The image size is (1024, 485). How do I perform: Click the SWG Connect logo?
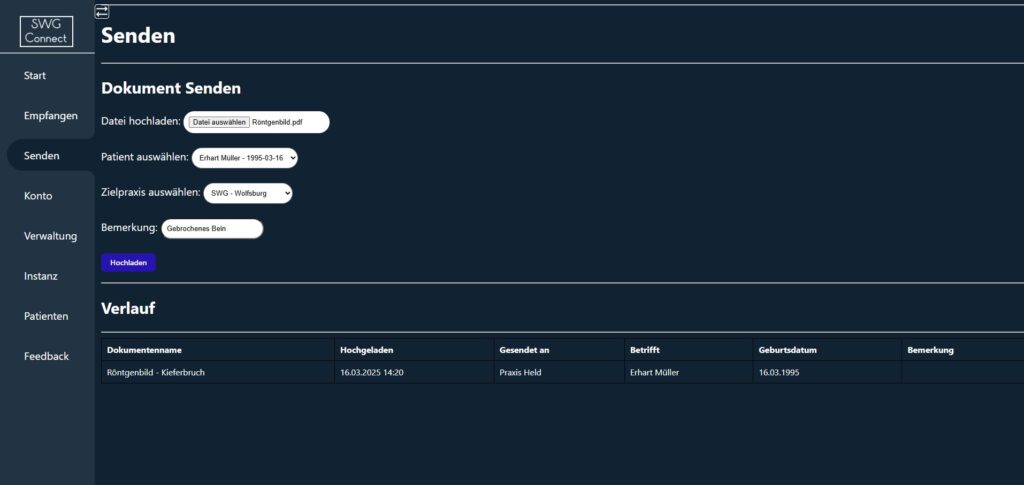coord(46,31)
